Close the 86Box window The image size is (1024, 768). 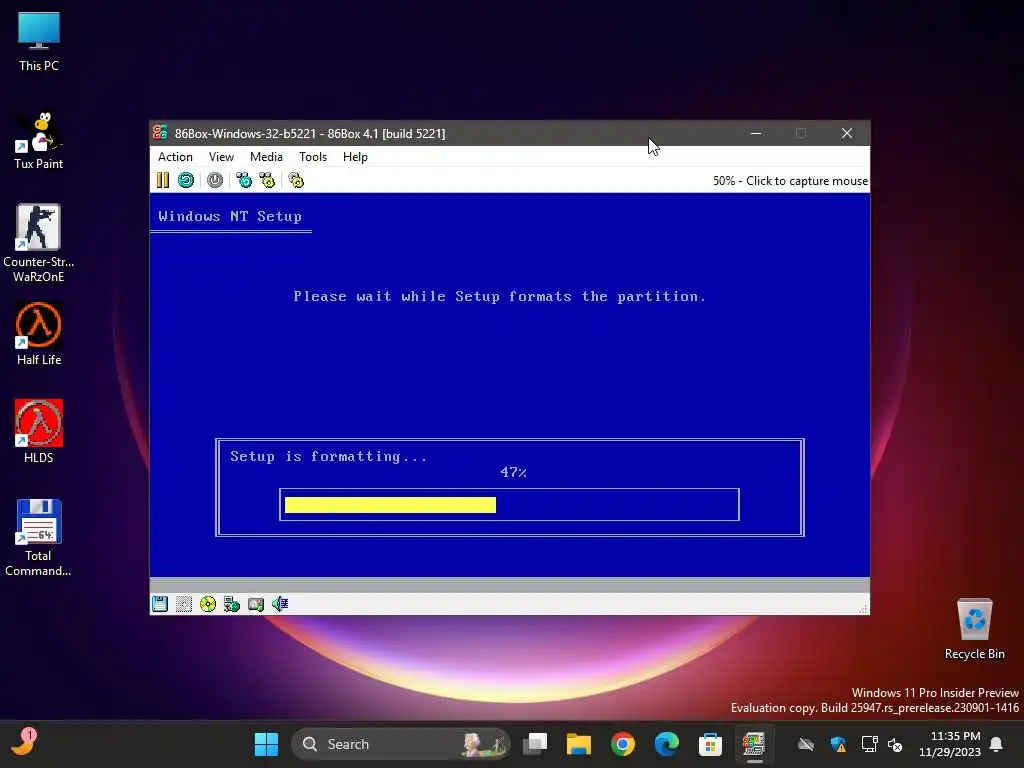(x=847, y=133)
